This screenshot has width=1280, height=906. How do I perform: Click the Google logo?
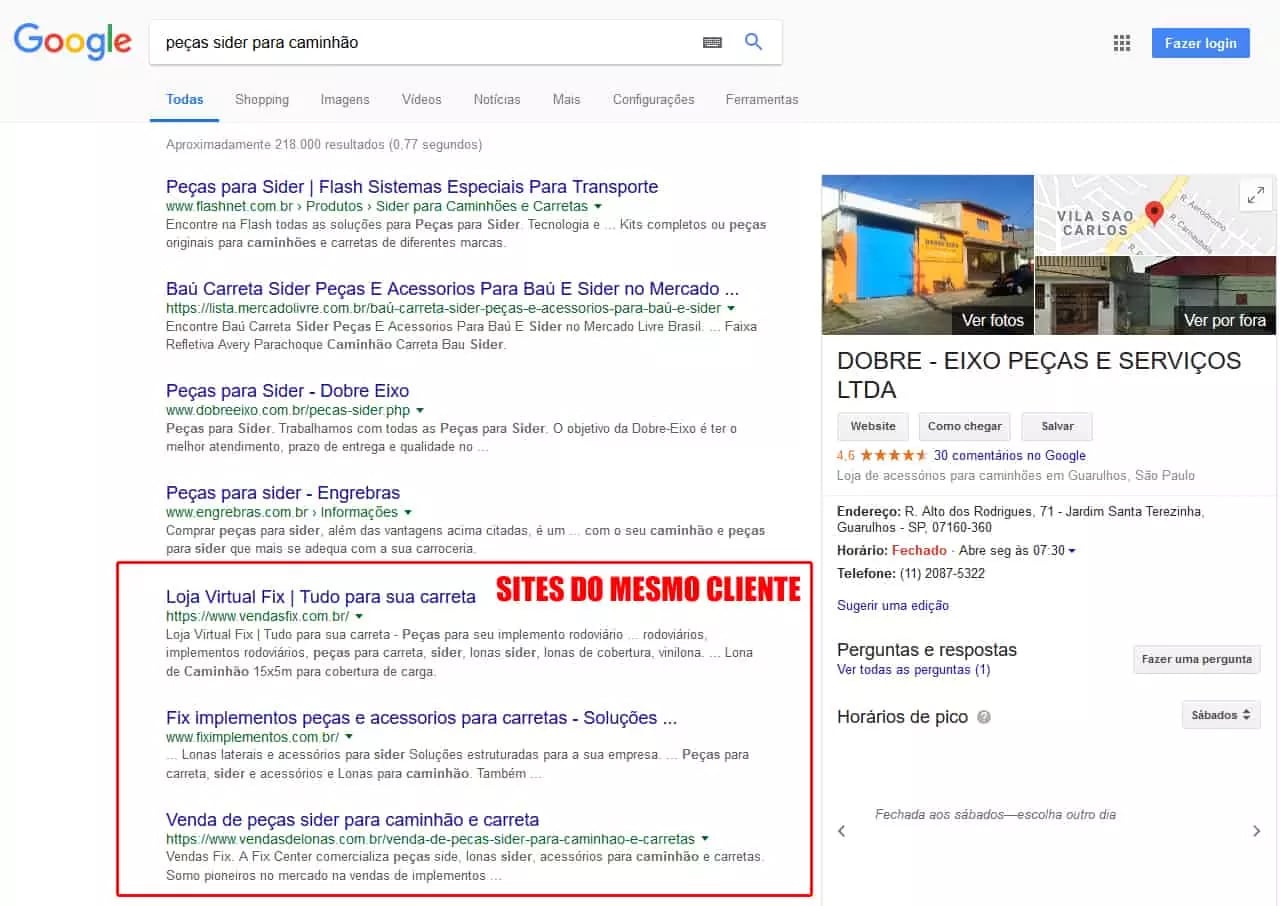(x=73, y=43)
